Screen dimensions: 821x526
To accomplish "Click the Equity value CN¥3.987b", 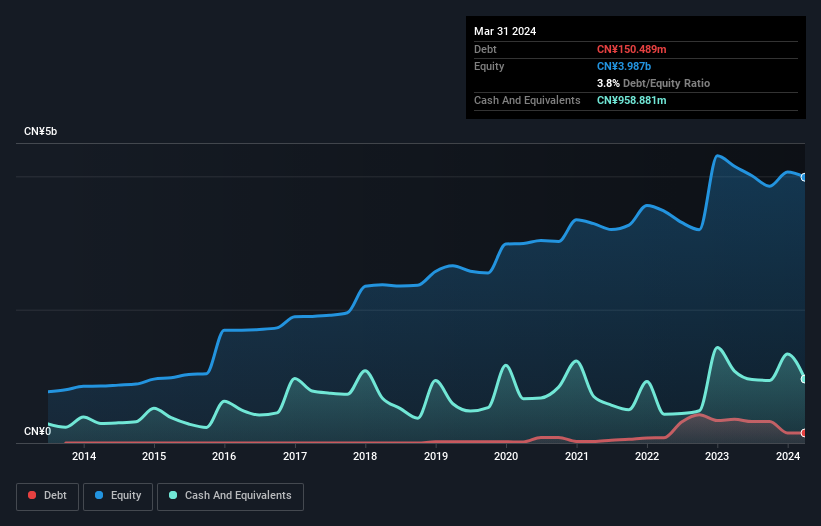I will 624,66.
